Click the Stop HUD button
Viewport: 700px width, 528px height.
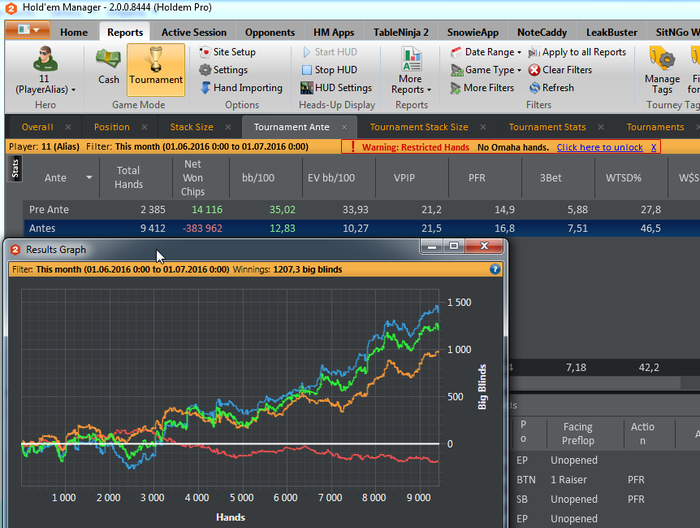pos(330,70)
